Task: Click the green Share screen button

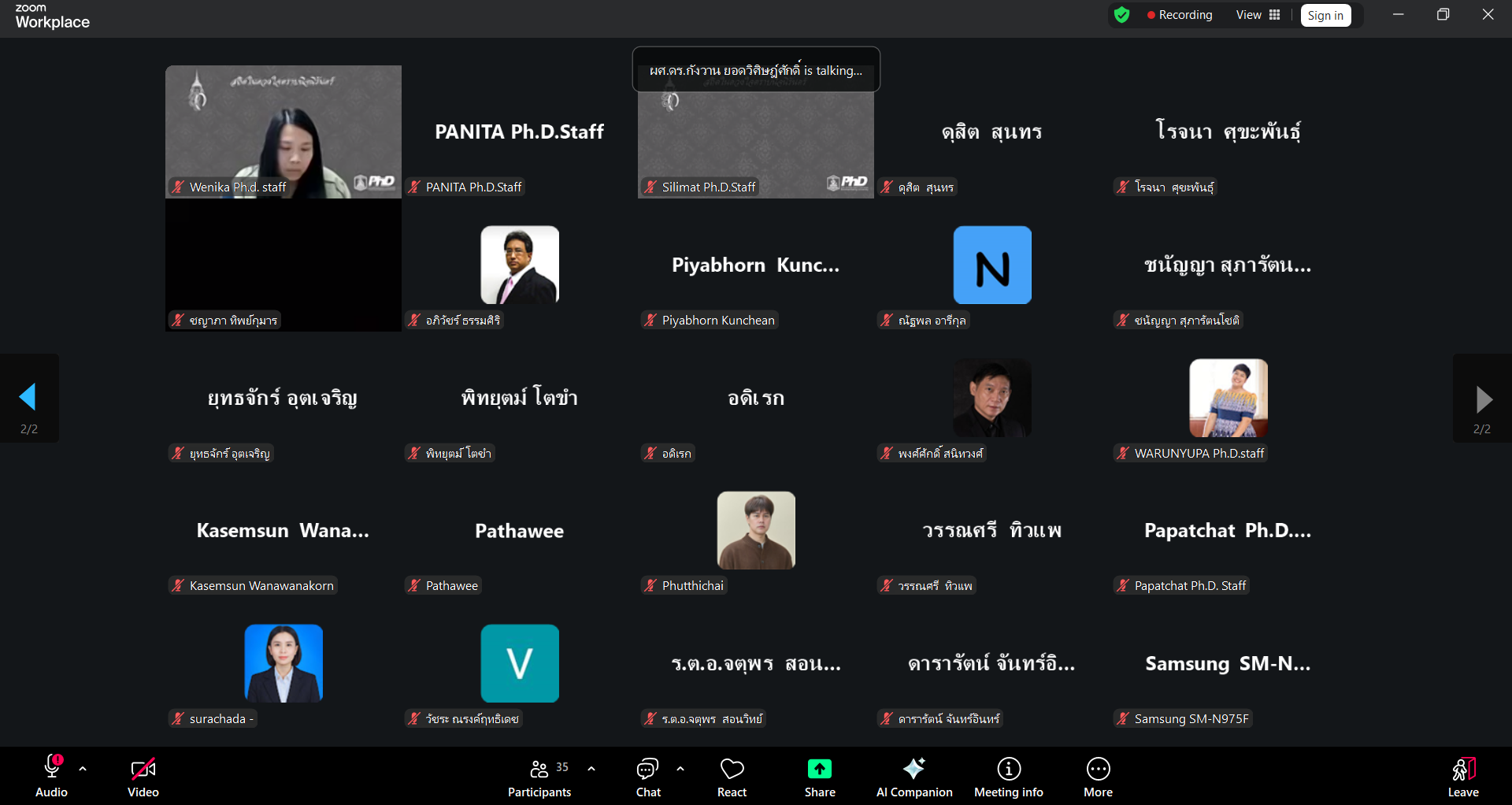Action: tap(819, 777)
